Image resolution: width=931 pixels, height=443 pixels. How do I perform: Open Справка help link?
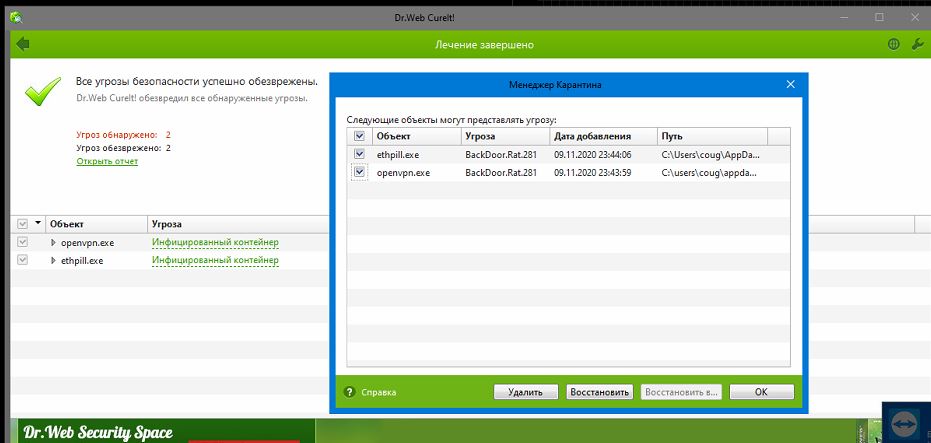coord(378,393)
